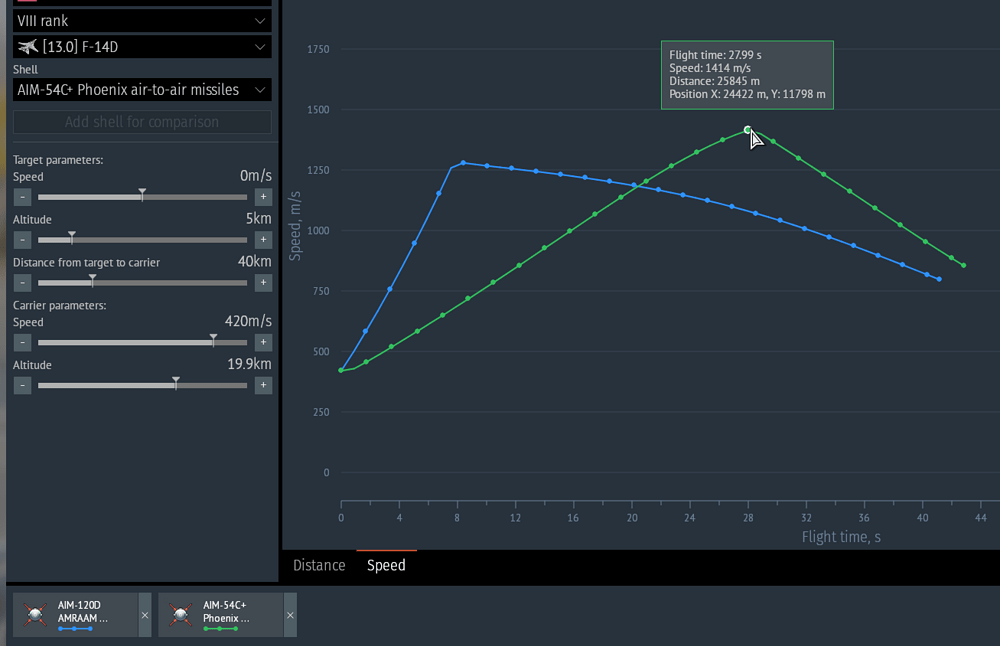Click the target speed slider handle
The height and width of the screenshot is (646, 1000).
click(142, 195)
